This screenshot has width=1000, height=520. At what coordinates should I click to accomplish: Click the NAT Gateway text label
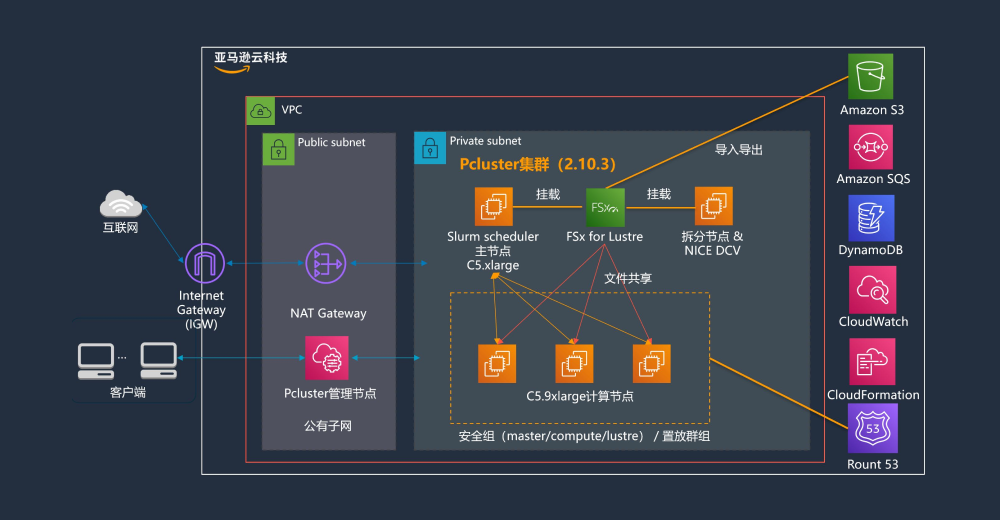[328, 313]
